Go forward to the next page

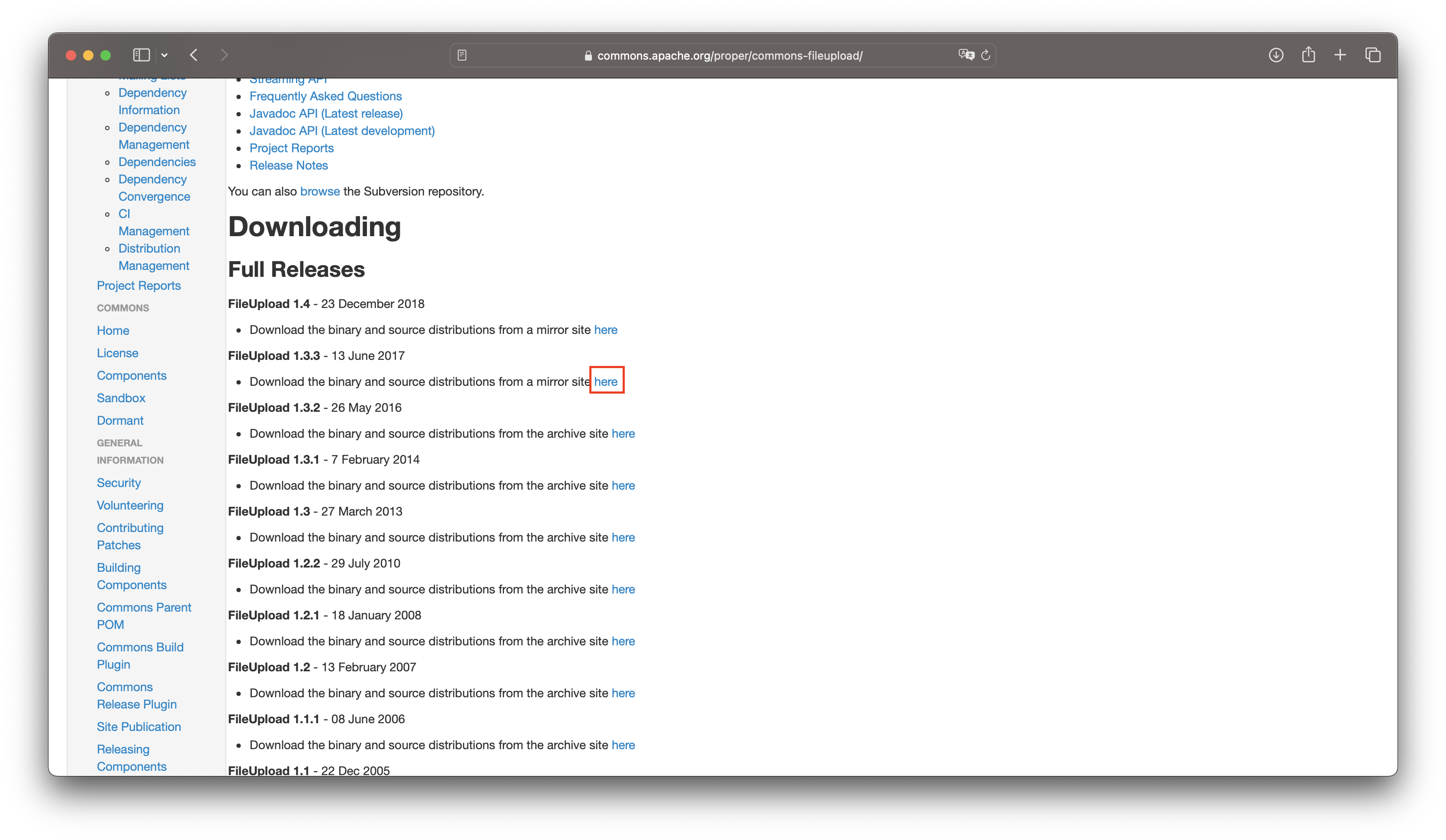[x=225, y=55]
